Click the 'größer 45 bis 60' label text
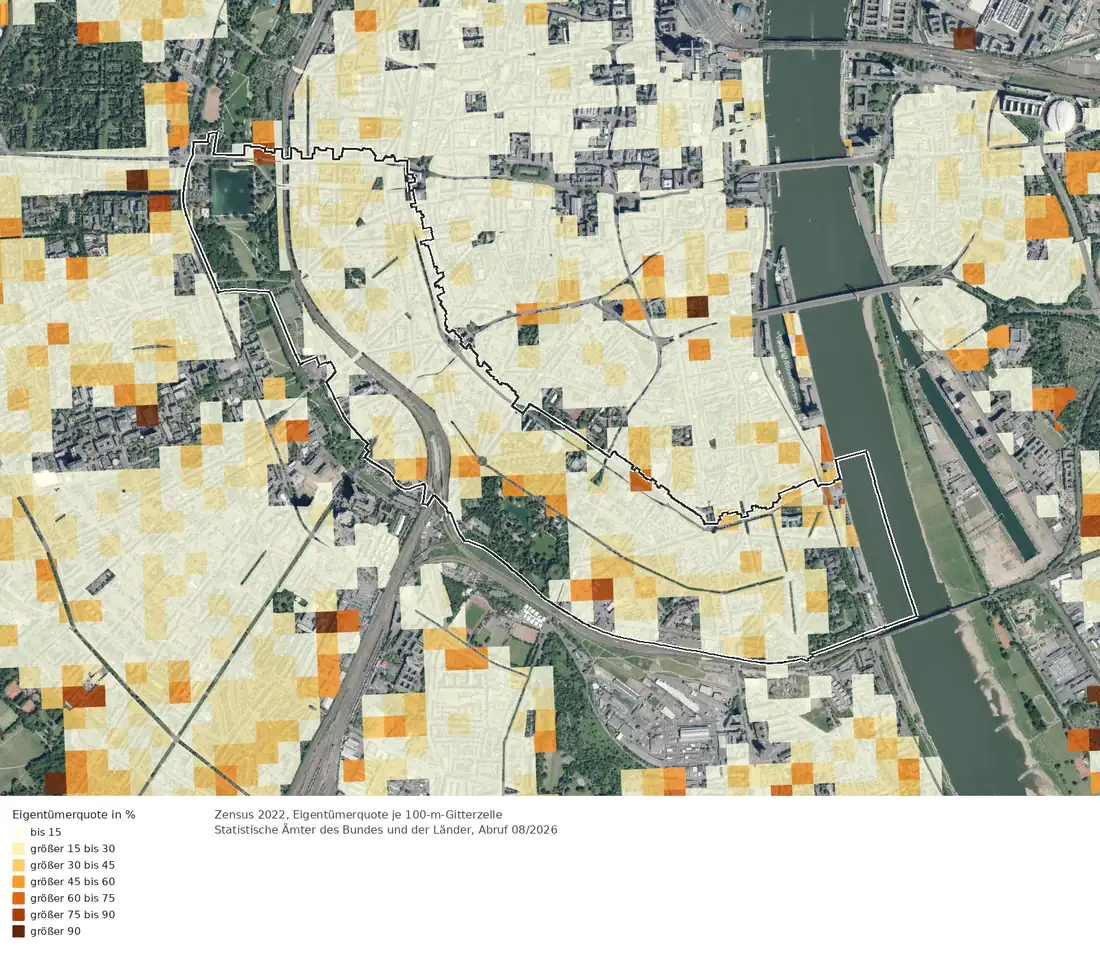1100x954 pixels. click(72, 882)
